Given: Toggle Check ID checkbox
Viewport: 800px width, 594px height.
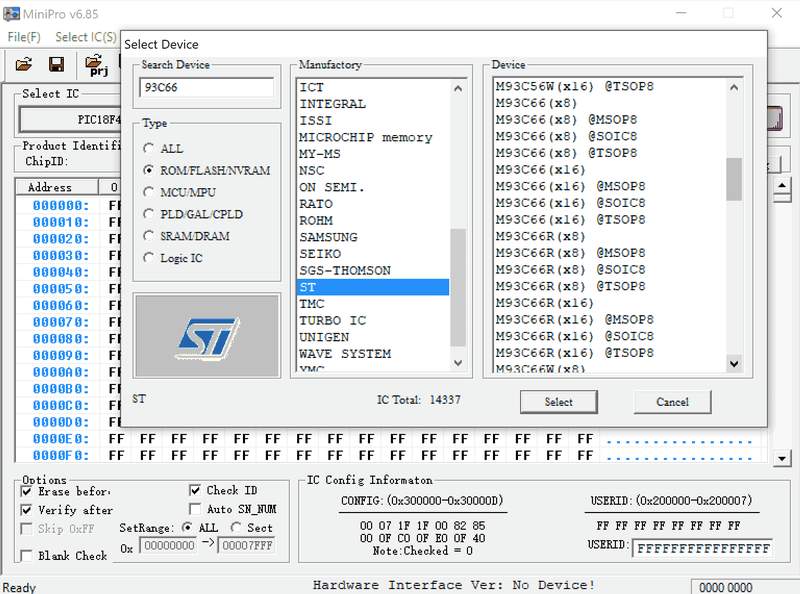Looking at the screenshot, I should click(194, 490).
